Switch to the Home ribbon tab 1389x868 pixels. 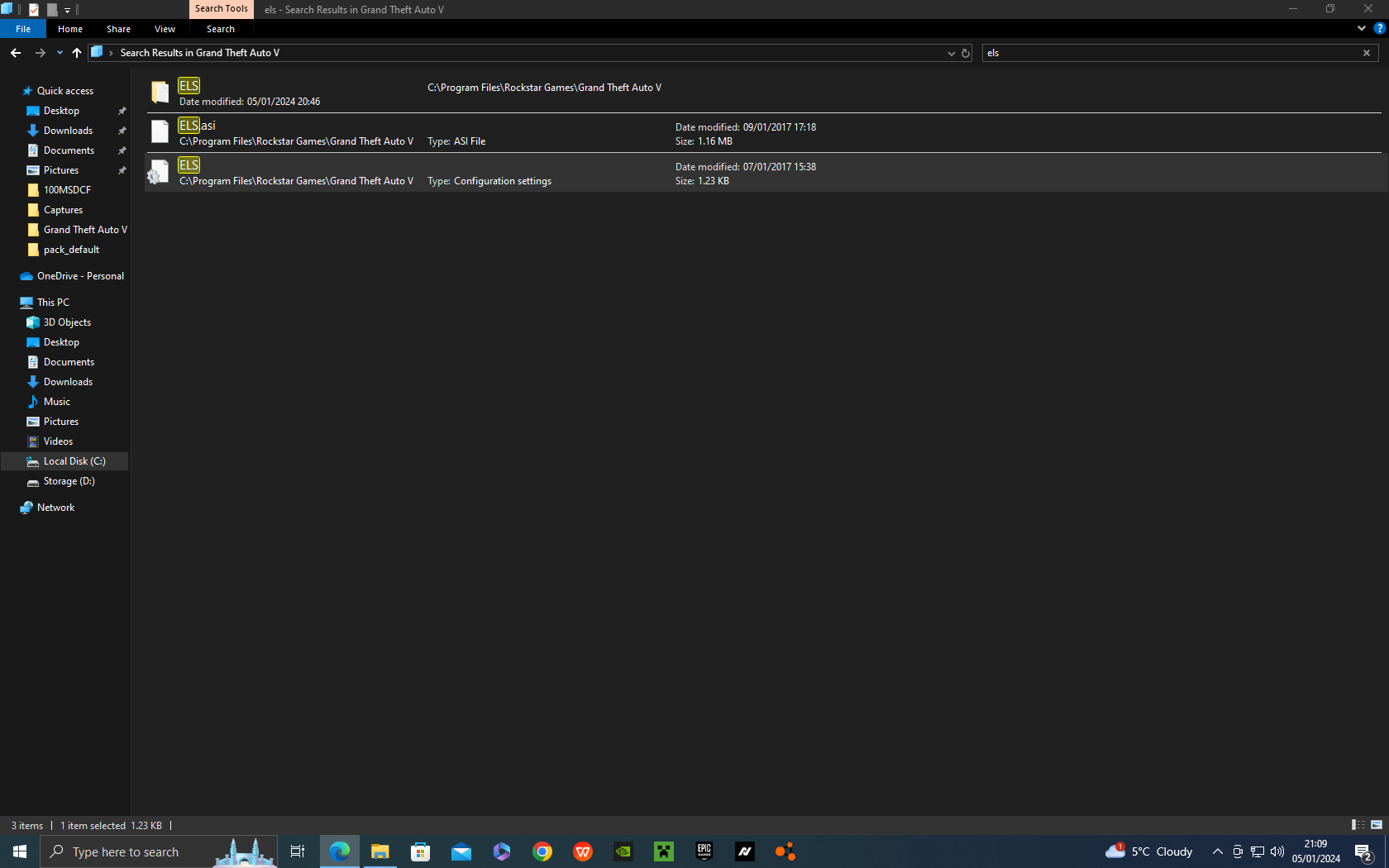(x=70, y=29)
